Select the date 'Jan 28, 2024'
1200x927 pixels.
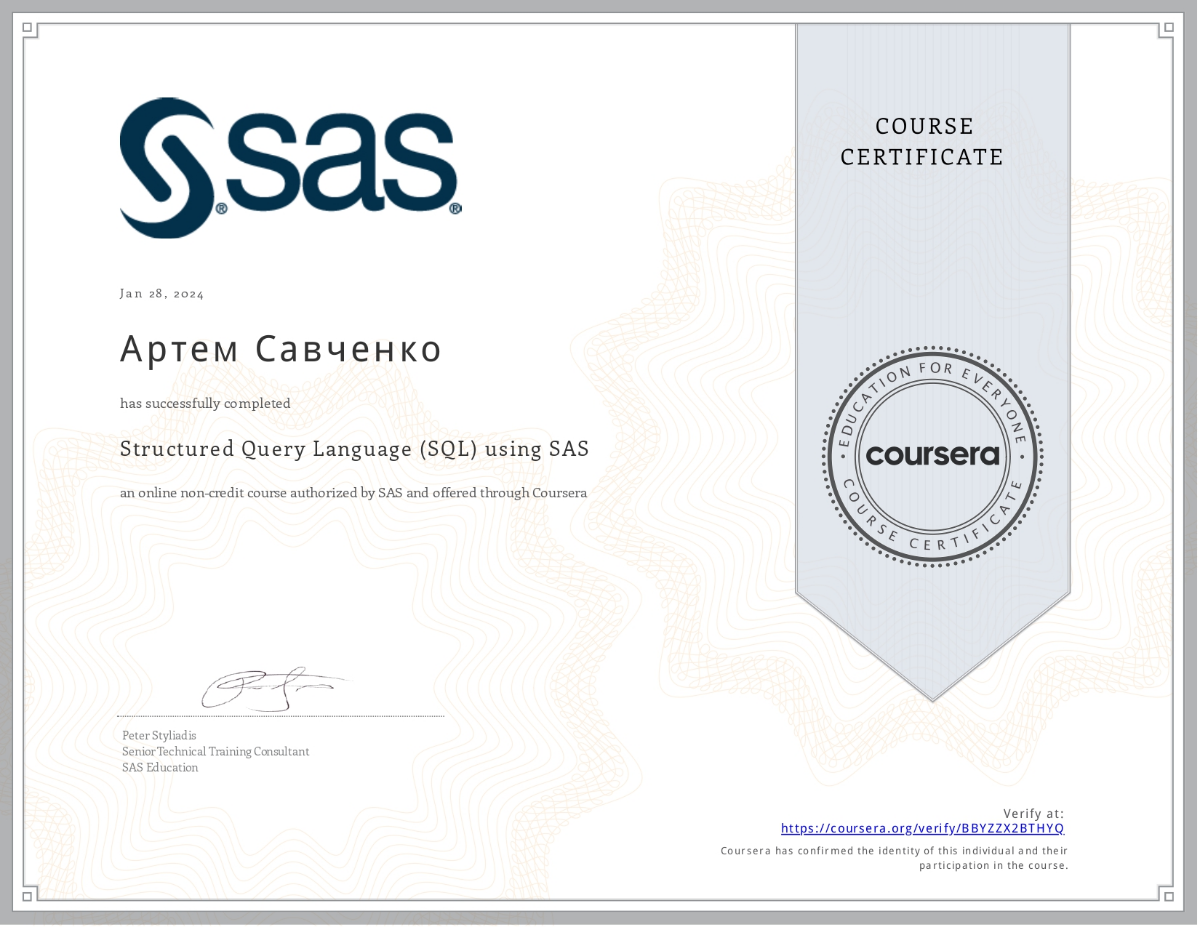click(162, 294)
